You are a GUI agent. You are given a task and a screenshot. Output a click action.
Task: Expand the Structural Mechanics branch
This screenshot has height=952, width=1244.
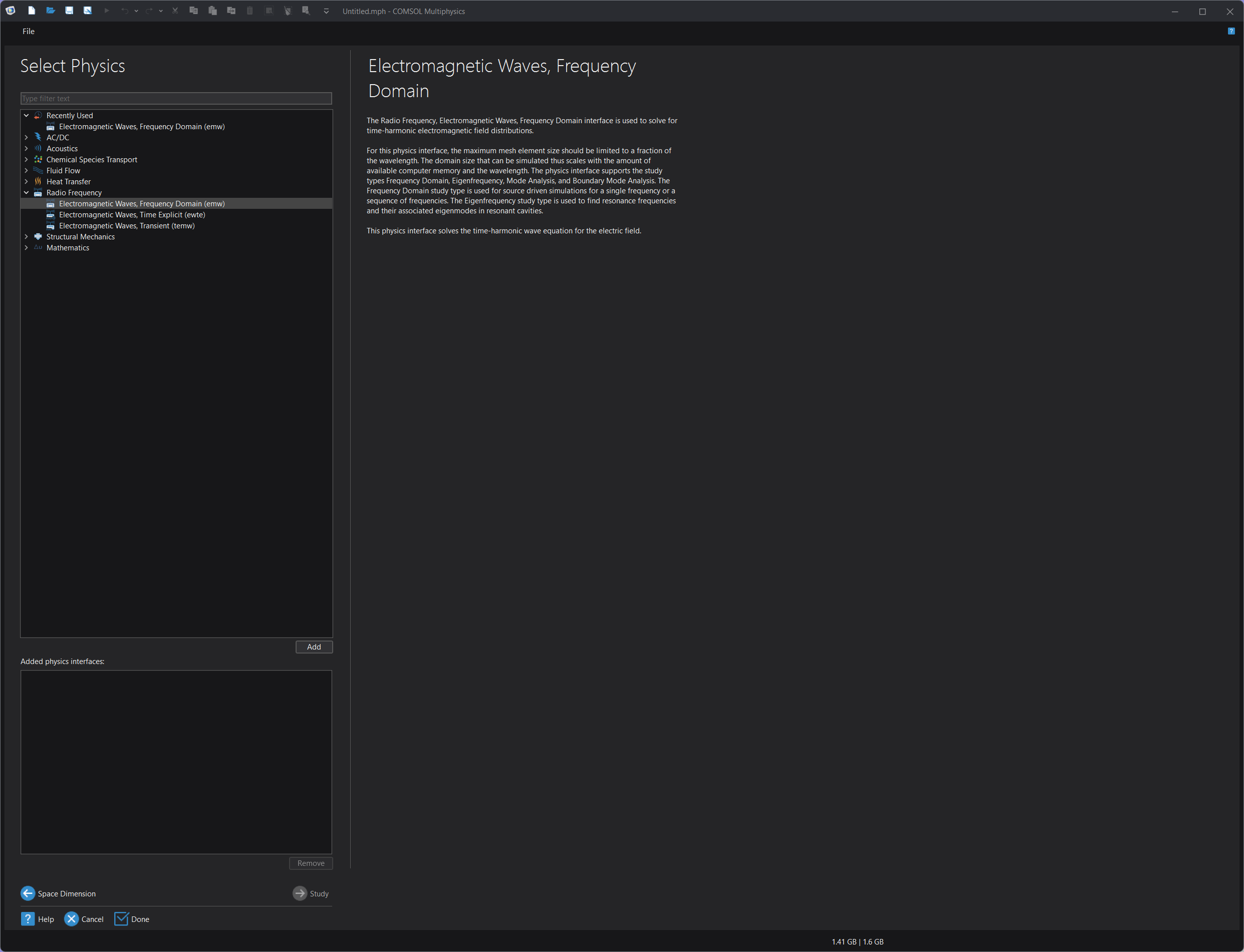[26, 237]
